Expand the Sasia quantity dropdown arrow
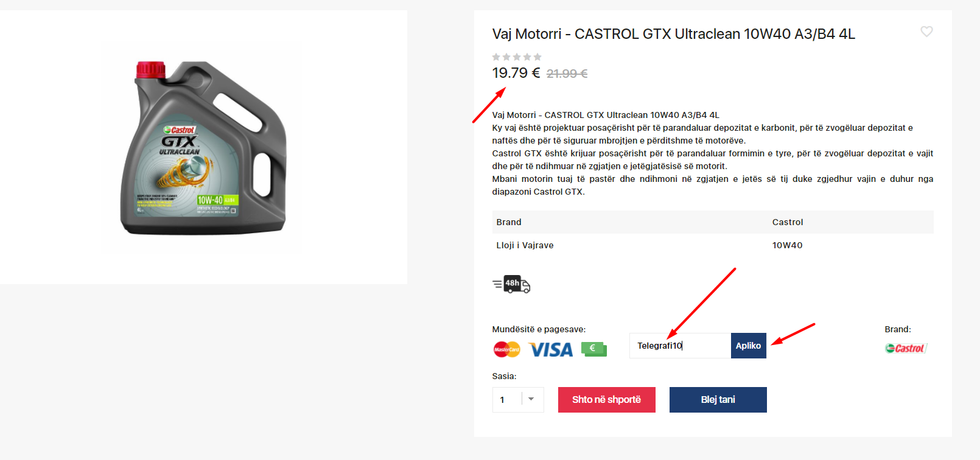980x460 pixels. click(x=531, y=399)
